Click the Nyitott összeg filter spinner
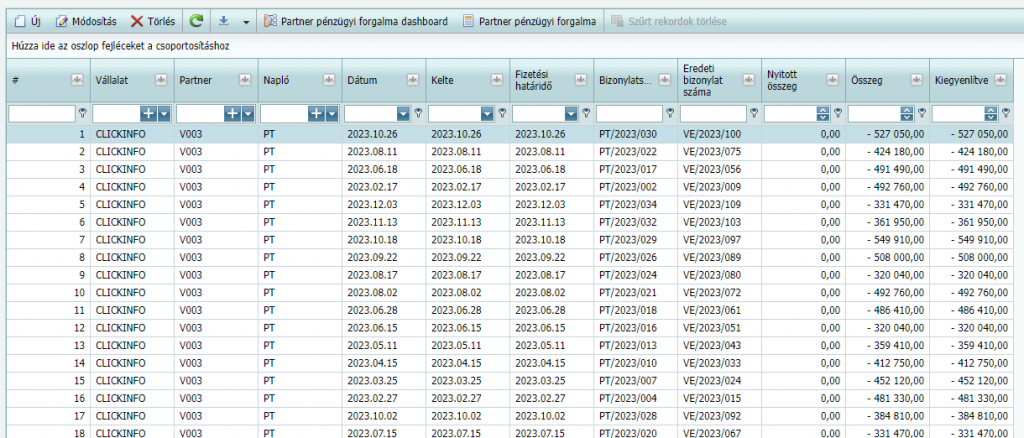 [x=823, y=114]
